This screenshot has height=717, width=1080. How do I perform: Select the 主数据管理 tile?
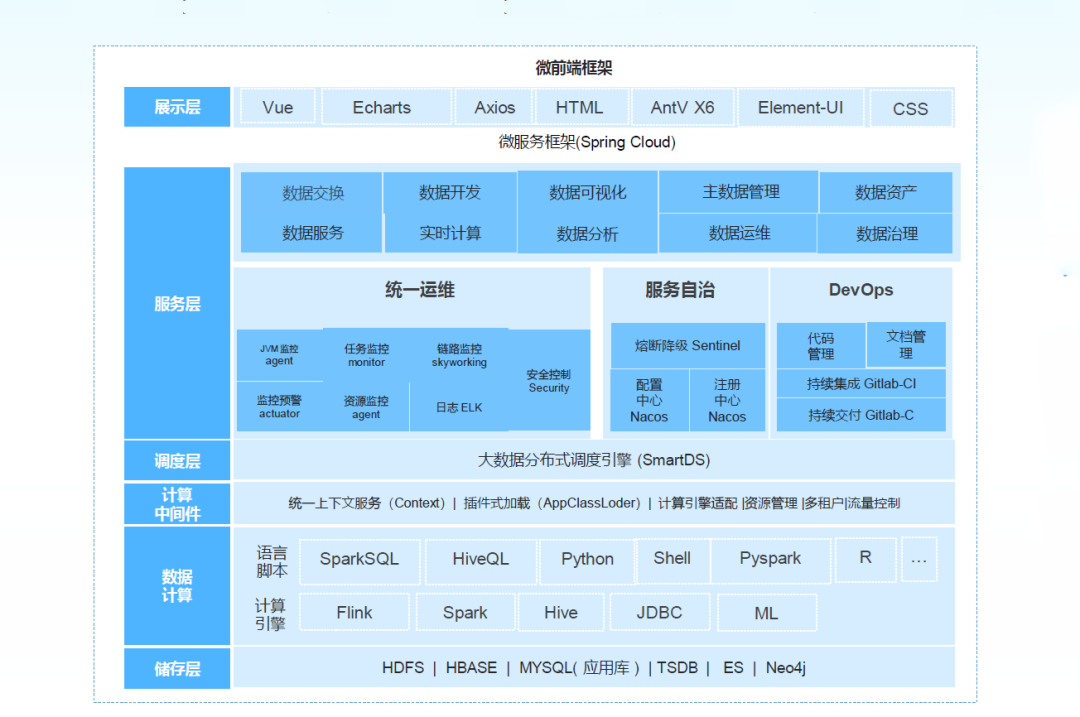[x=739, y=192]
